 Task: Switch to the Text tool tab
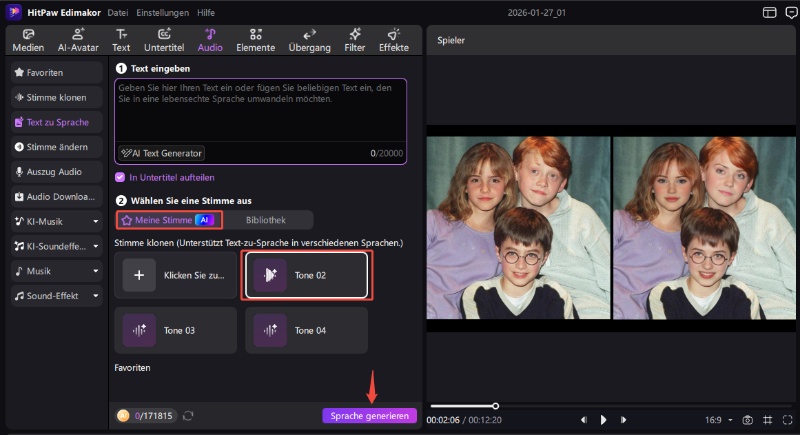[121, 40]
